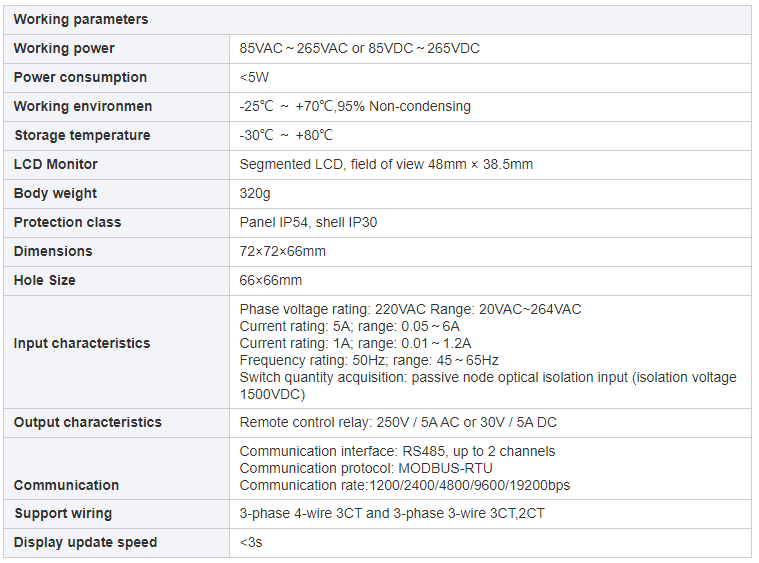
Task: Click the Working power row label
Action: pyautogui.click(x=64, y=48)
